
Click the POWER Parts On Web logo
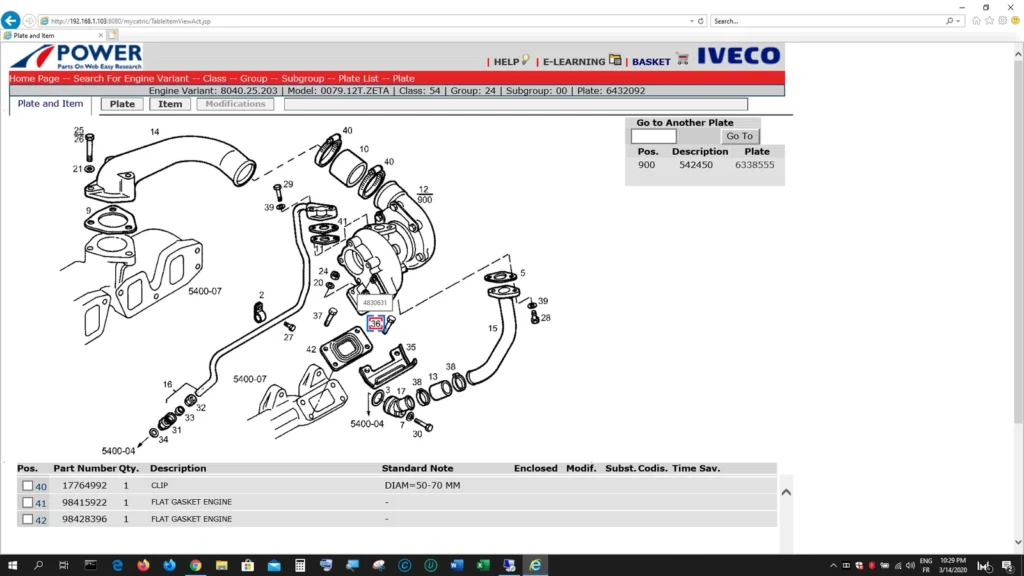click(x=77, y=57)
